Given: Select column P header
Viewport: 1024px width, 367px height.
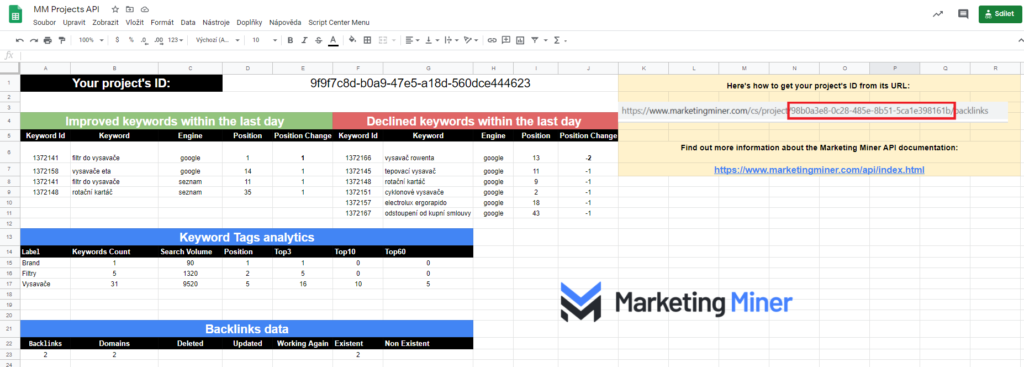Looking at the screenshot, I should pos(895,68).
